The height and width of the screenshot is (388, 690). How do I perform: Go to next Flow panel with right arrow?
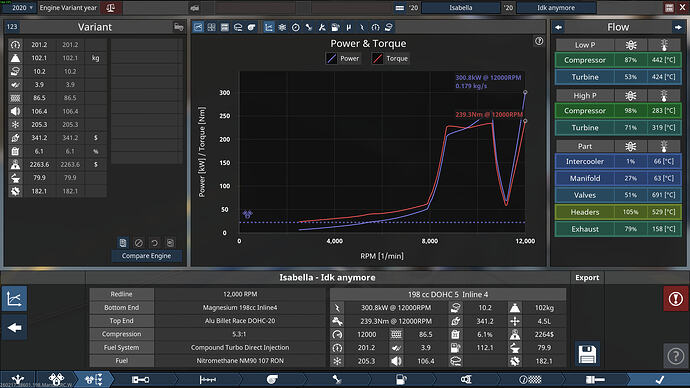click(x=678, y=27)
